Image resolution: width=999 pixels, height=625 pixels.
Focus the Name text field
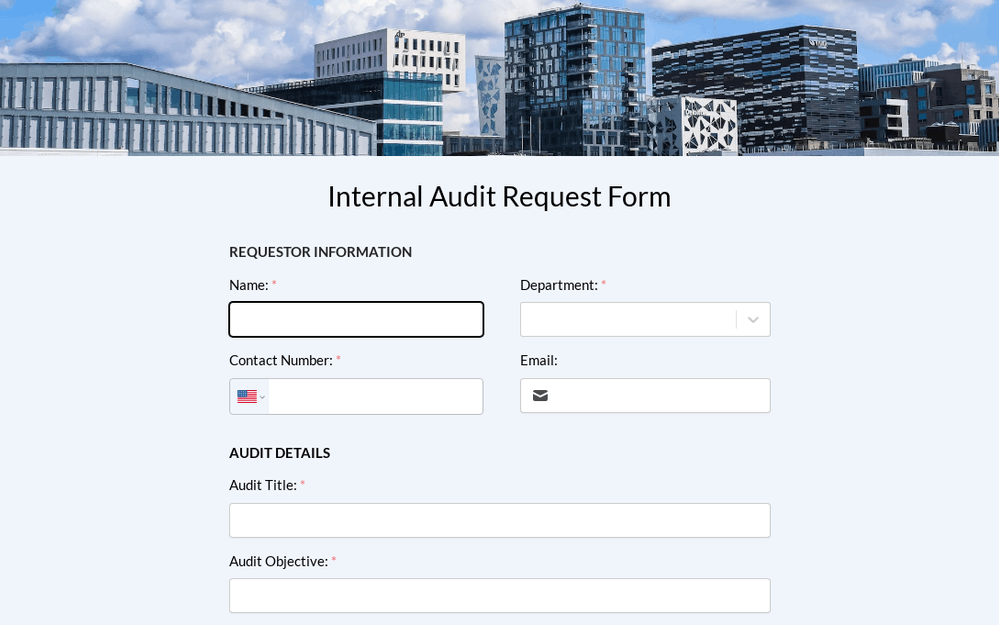(x=356, y=320)
